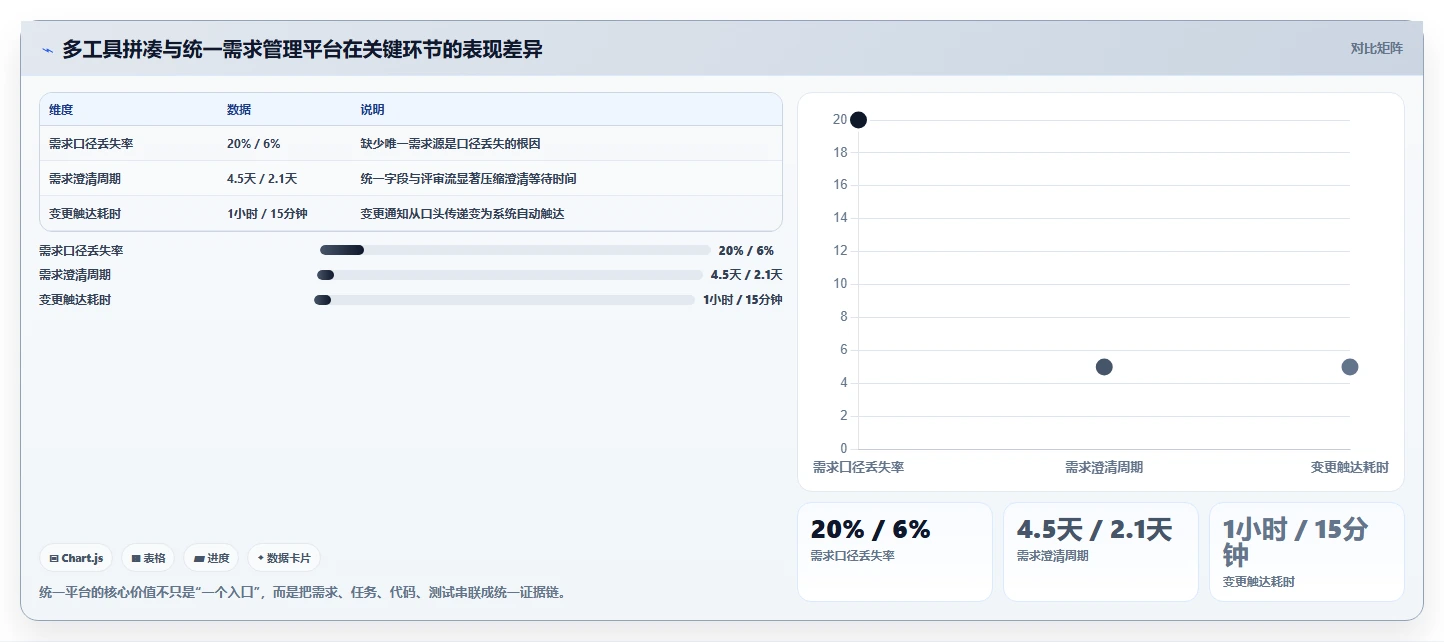Click the 数据卡片 tag pill
Screen dimensions: 1444x642
(x=284, y=558)
